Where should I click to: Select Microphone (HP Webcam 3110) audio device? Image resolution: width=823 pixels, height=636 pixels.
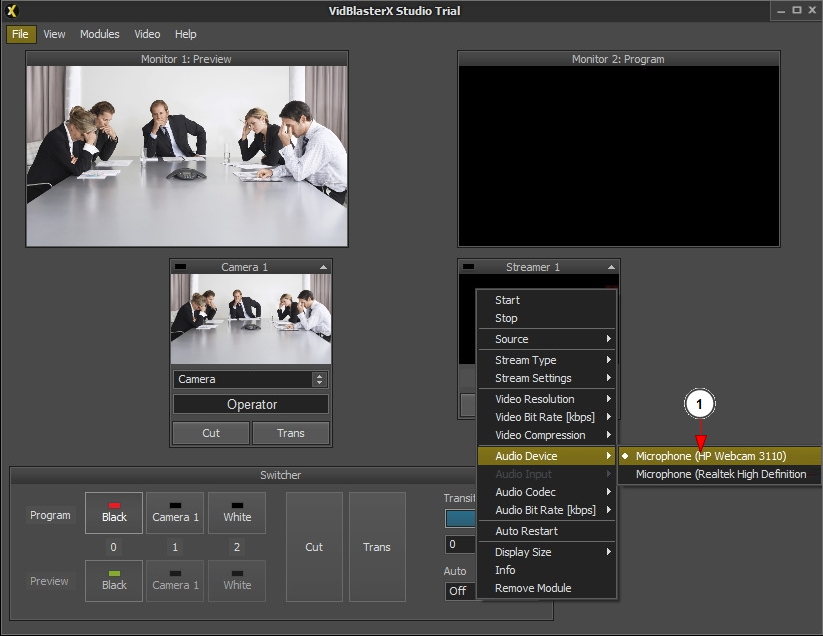[720, 456]
